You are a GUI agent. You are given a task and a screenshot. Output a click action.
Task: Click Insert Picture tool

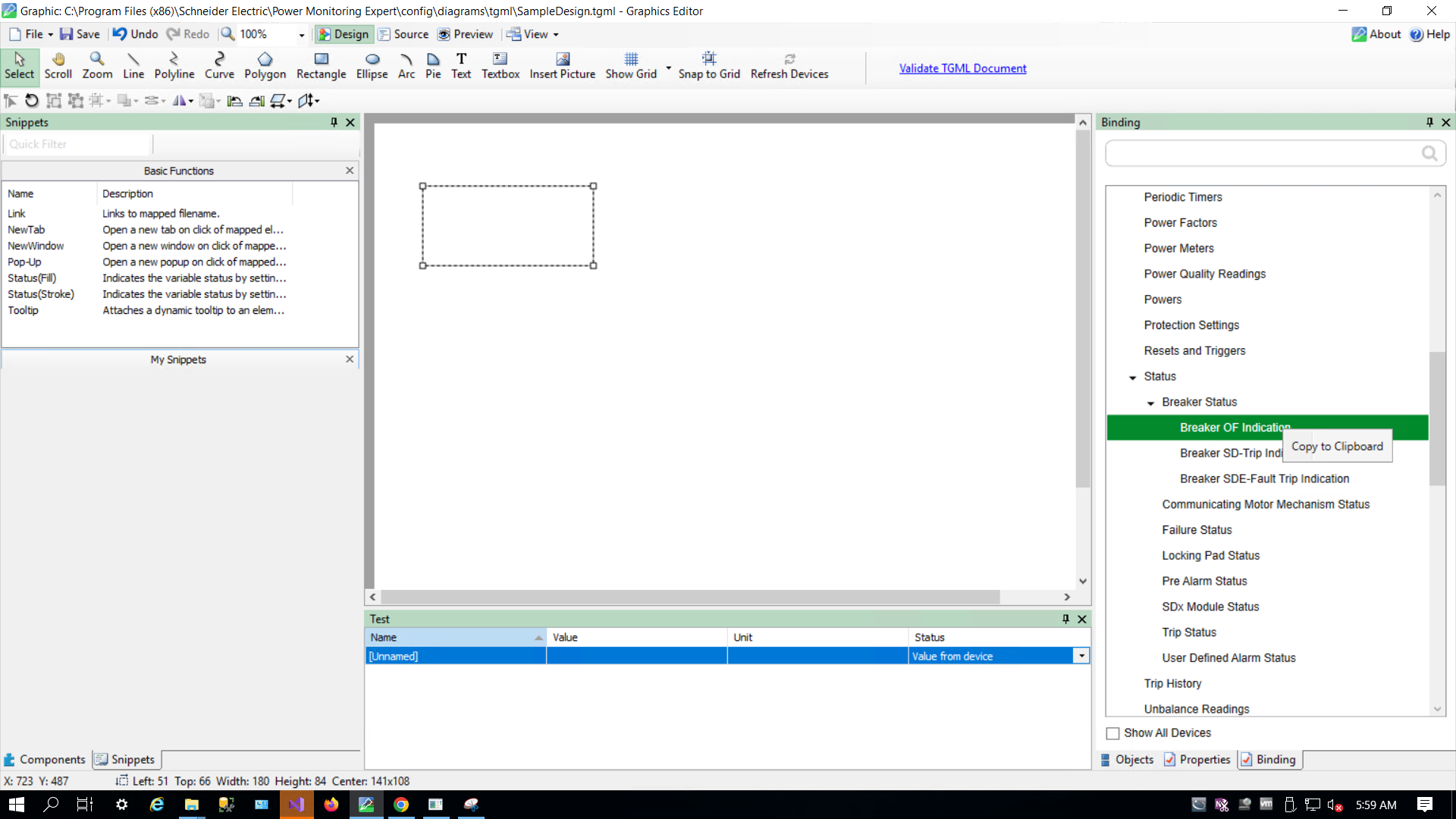coord(562,66)
